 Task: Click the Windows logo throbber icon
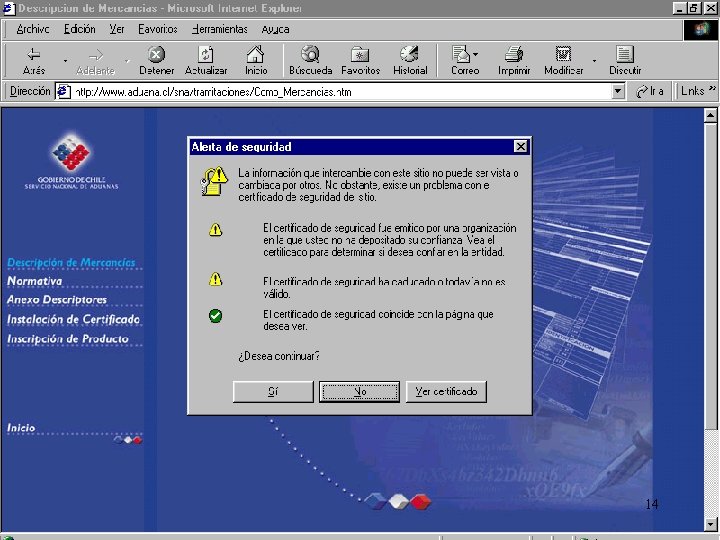tap(700, 30)
